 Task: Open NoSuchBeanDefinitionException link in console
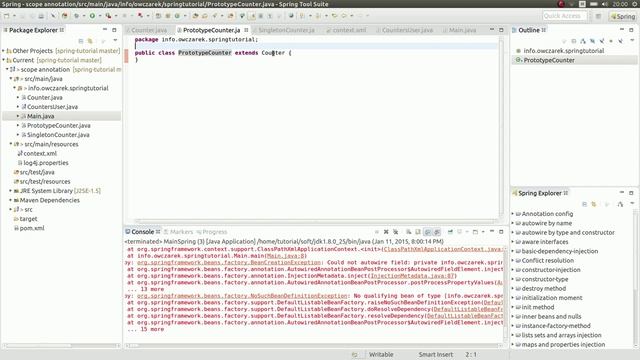(x=242, y=296)
